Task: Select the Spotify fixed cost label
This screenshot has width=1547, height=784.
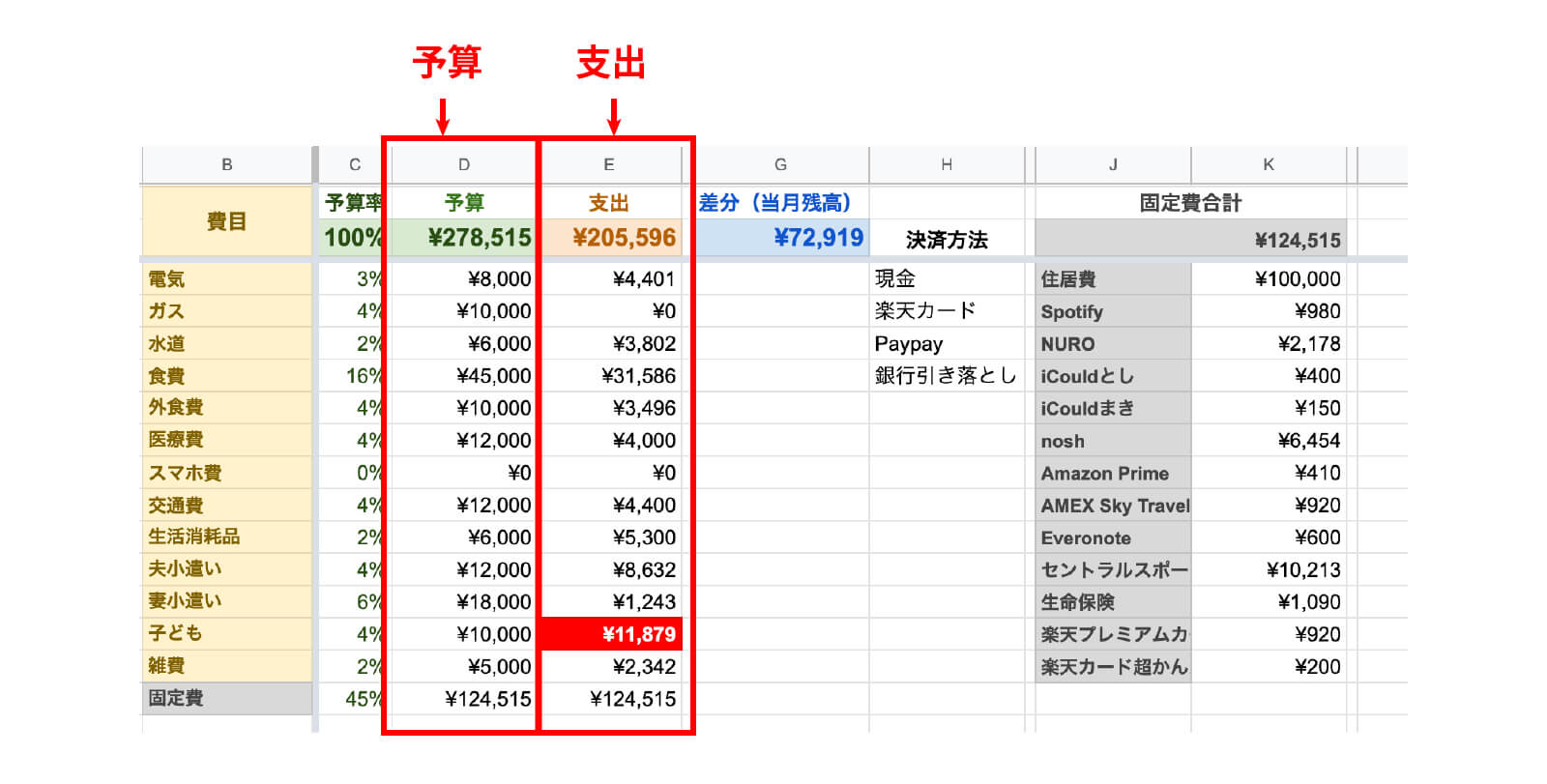Action: (1112, 312)
